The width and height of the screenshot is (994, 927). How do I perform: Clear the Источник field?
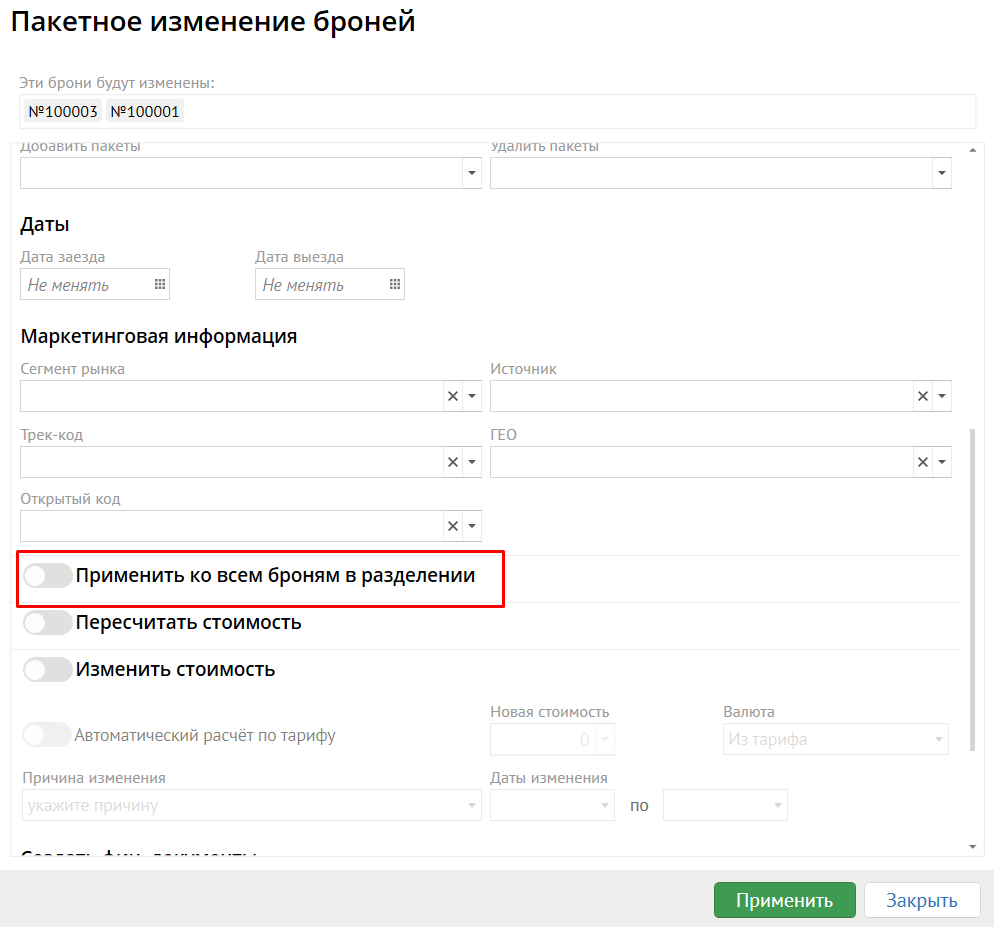tap(923, 396)
